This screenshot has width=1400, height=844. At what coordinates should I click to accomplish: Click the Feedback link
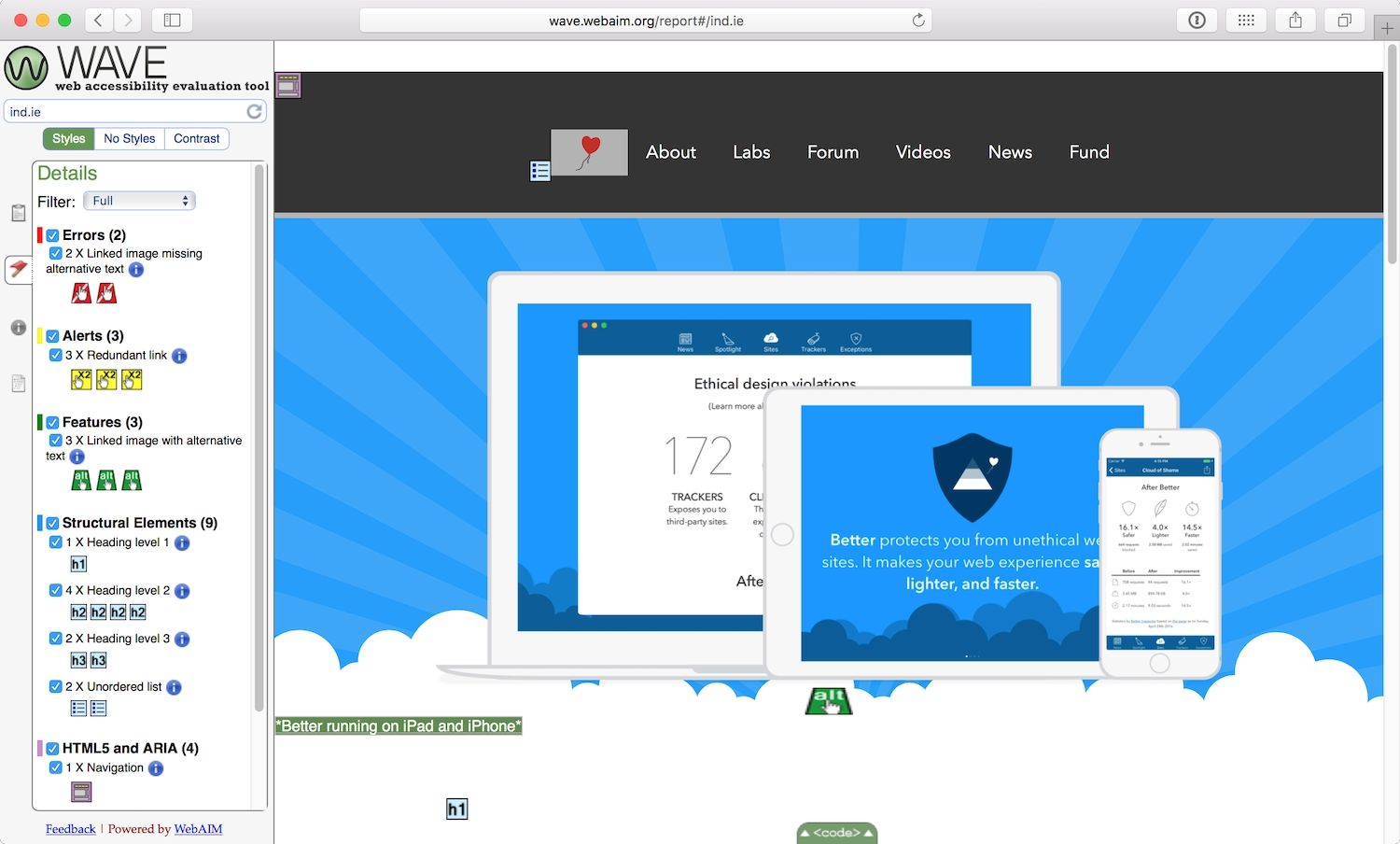[70, 829]
